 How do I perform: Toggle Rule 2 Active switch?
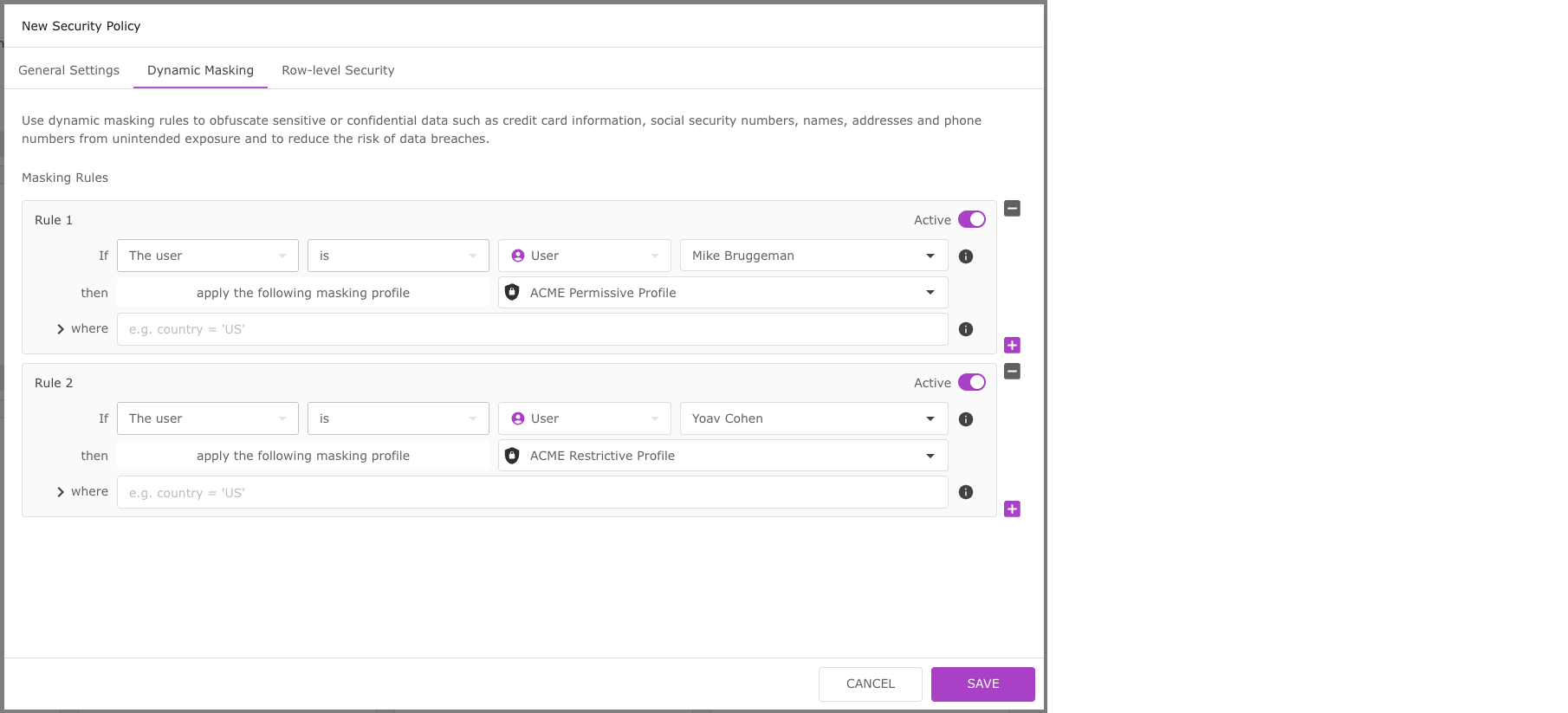tap(972, 382)
